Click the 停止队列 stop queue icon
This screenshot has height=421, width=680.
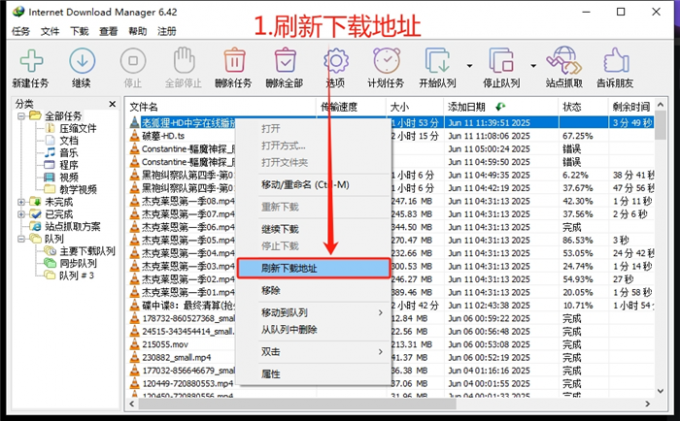pos(502,61)
